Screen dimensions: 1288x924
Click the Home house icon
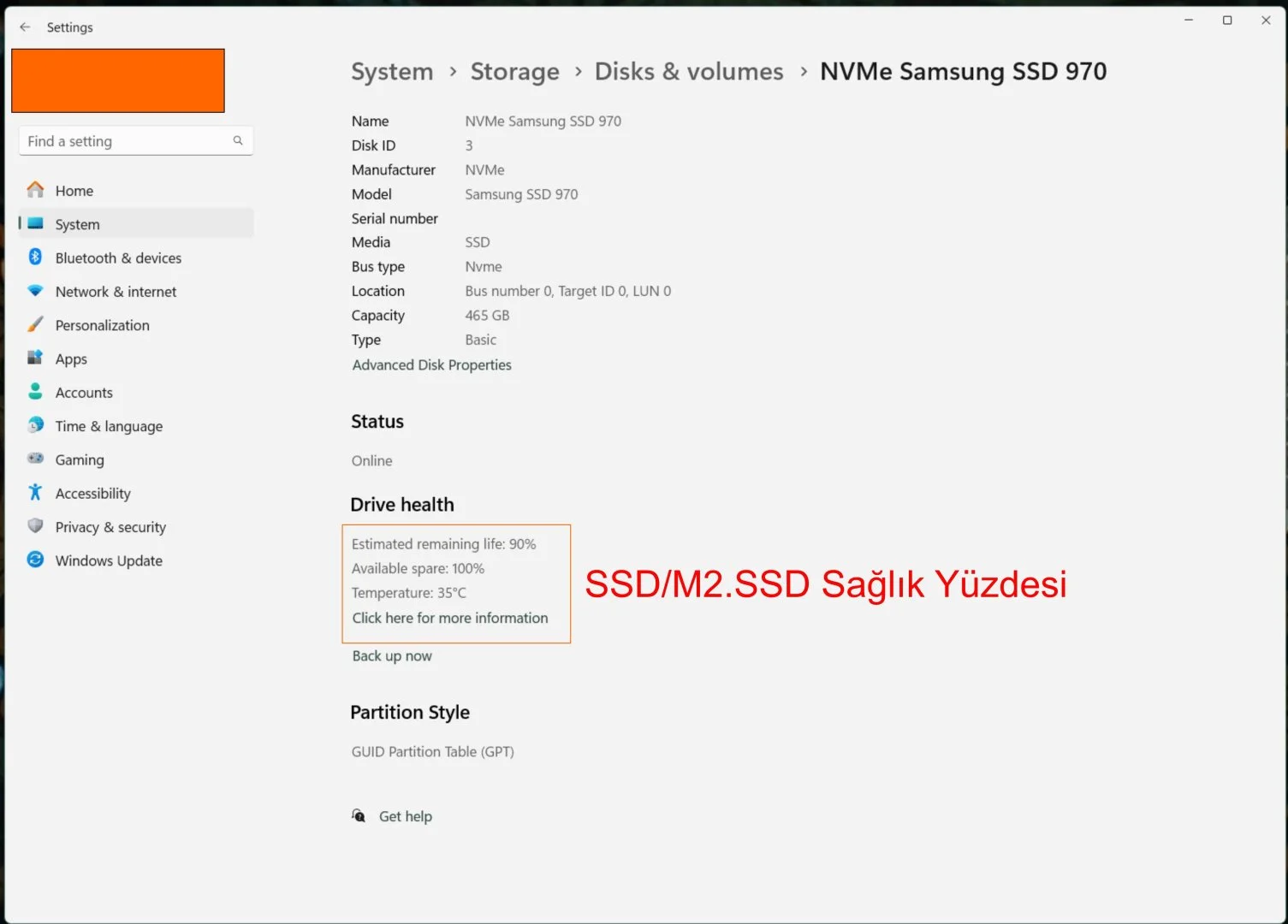(35, 190)
